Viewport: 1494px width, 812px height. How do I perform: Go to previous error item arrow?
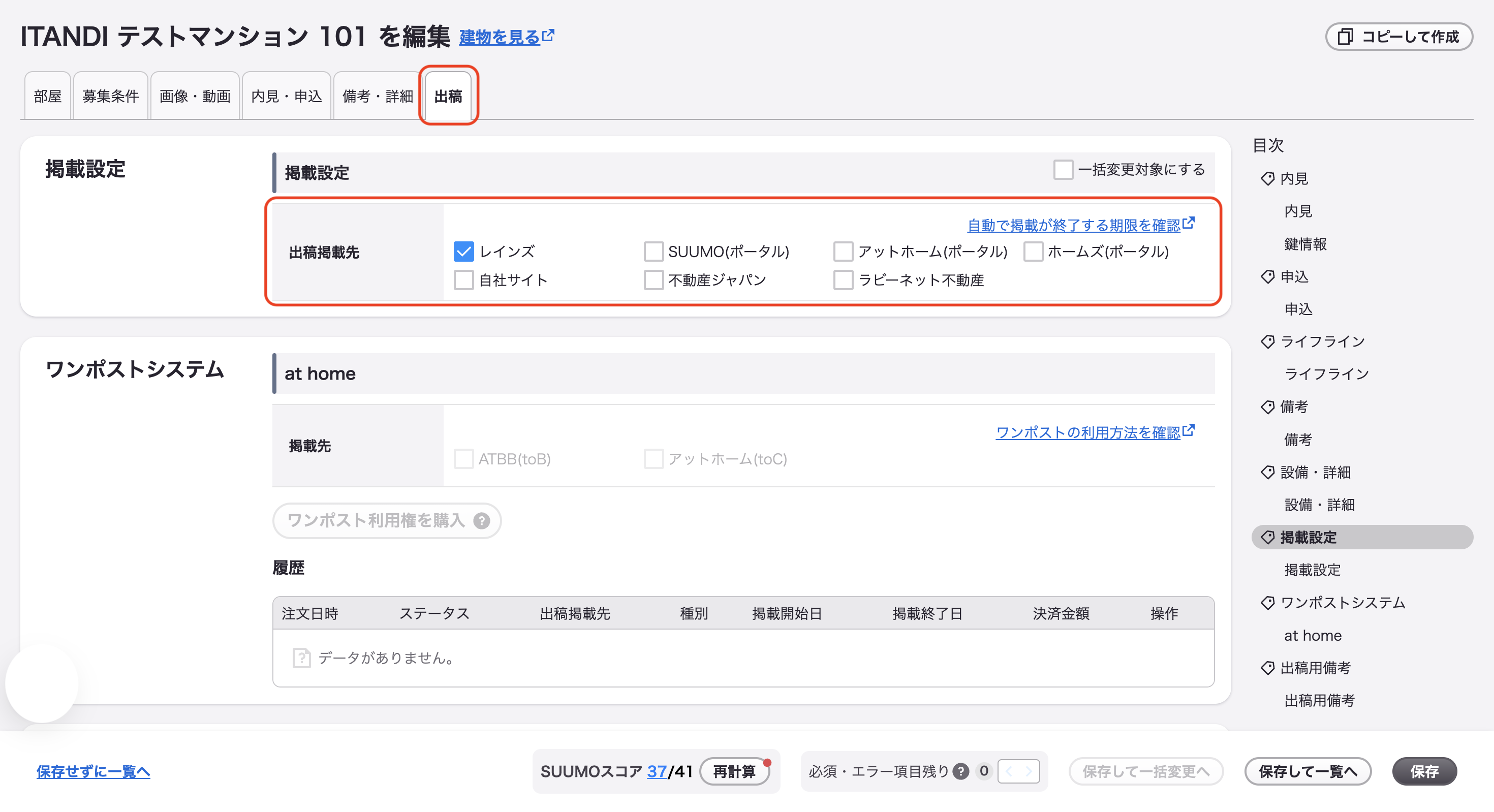click(1009, 771)
